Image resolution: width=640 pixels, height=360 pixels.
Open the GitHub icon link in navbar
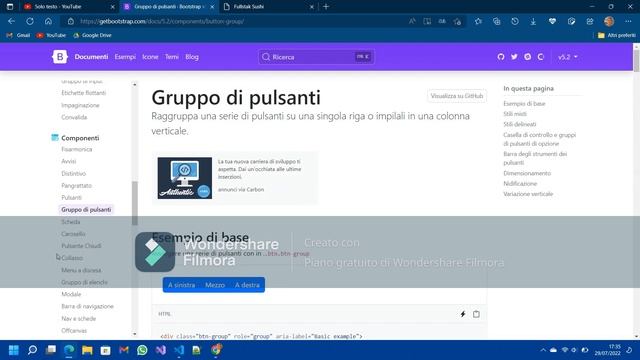coord(501,57)
